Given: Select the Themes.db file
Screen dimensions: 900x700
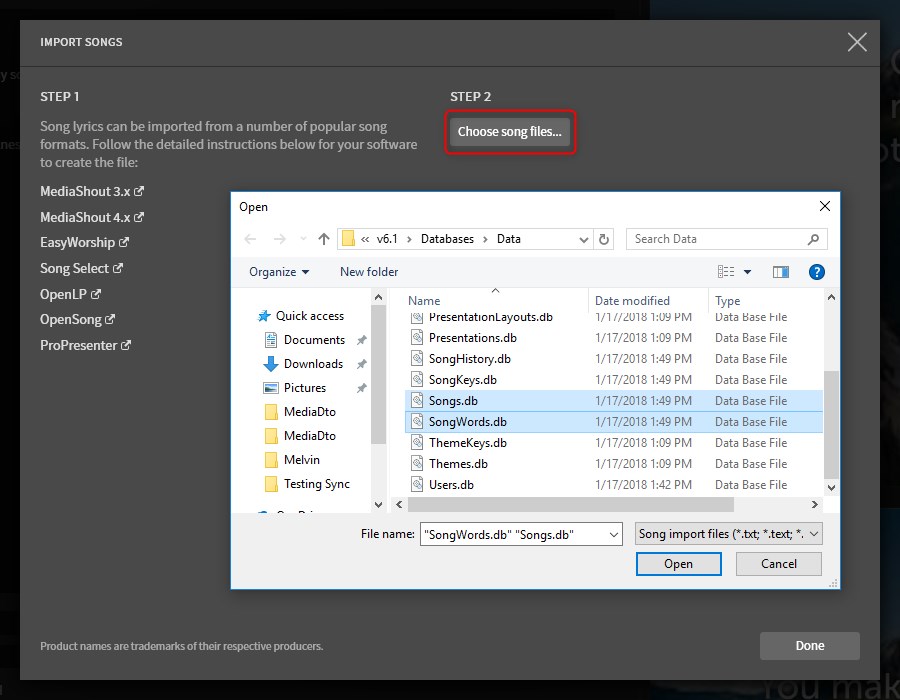Looking at the screenshot, I should 614,464.
